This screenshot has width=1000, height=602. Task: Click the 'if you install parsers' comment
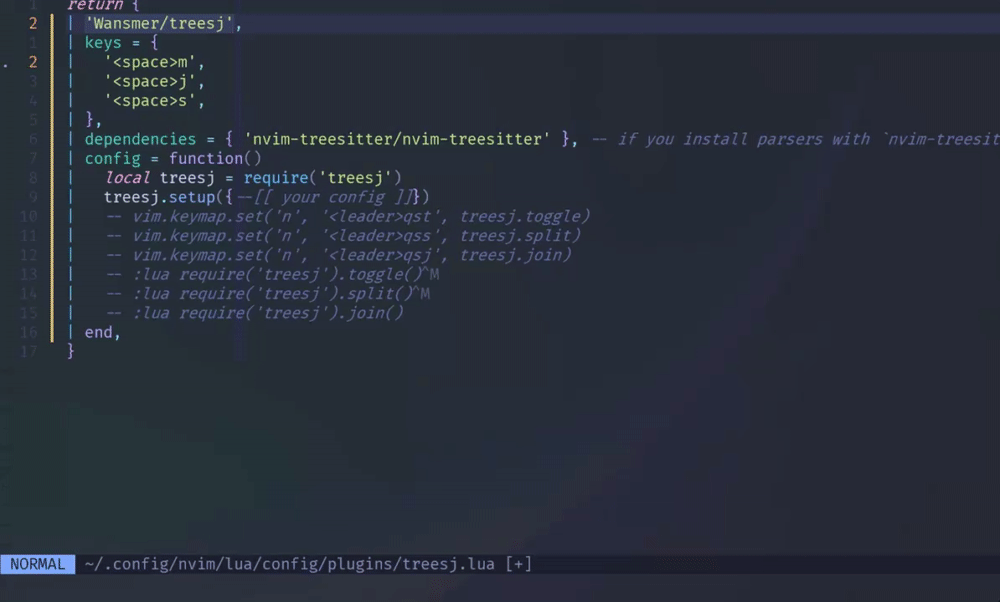click(x=795, y=139)
